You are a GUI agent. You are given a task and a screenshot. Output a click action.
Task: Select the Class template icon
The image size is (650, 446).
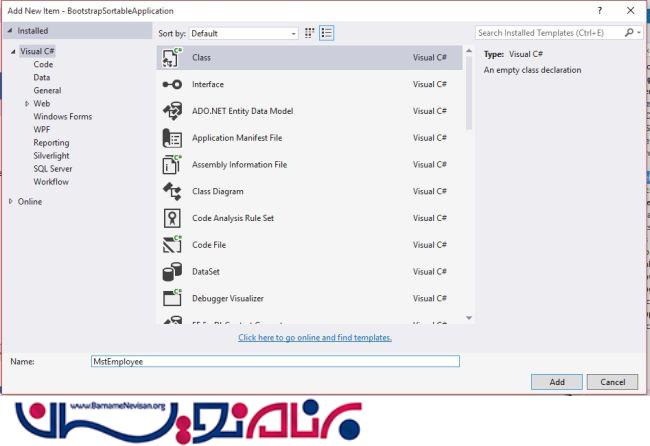(x=172, y=58)
